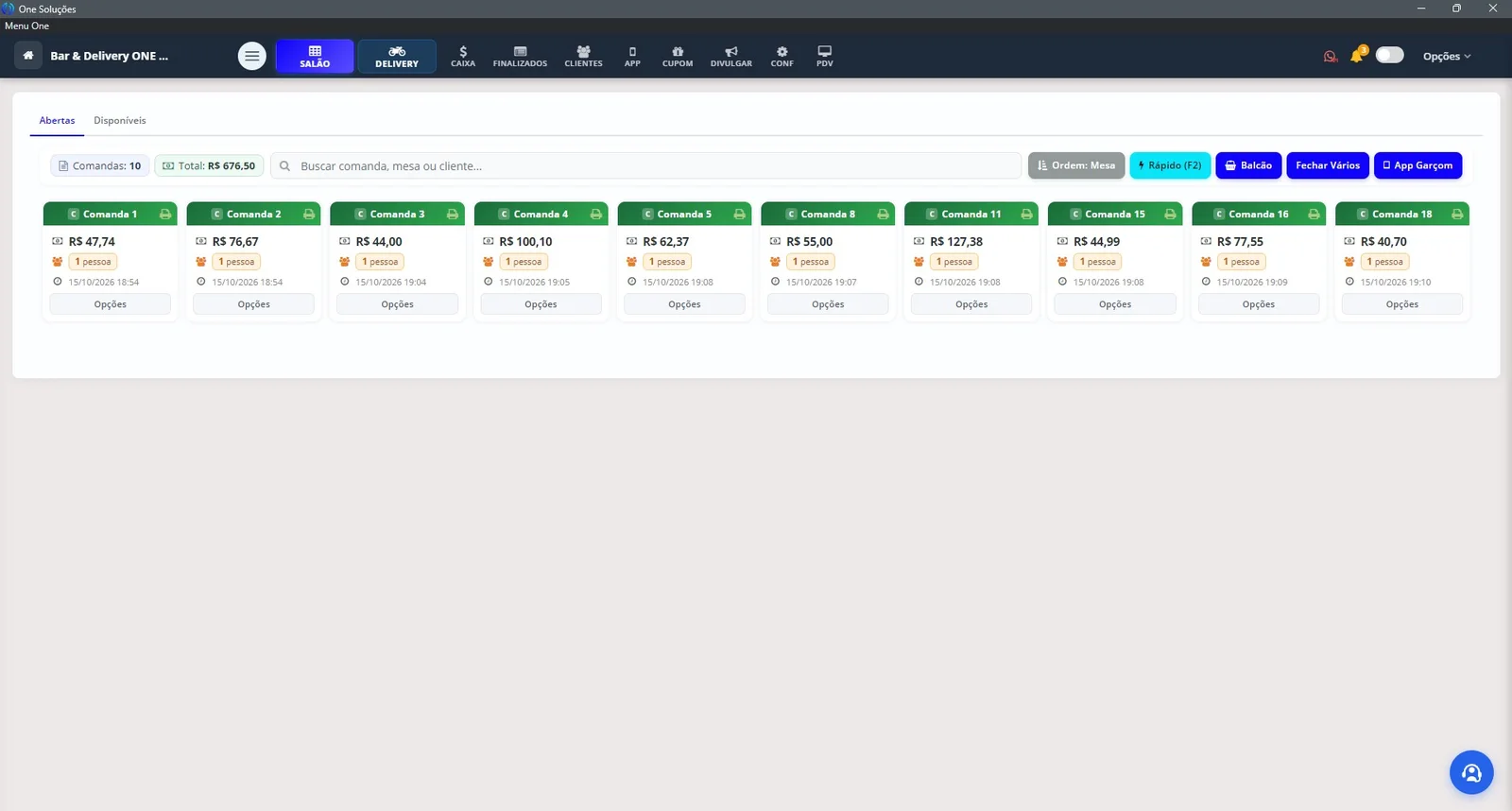Focus the Buscar comanda search field

646,165
